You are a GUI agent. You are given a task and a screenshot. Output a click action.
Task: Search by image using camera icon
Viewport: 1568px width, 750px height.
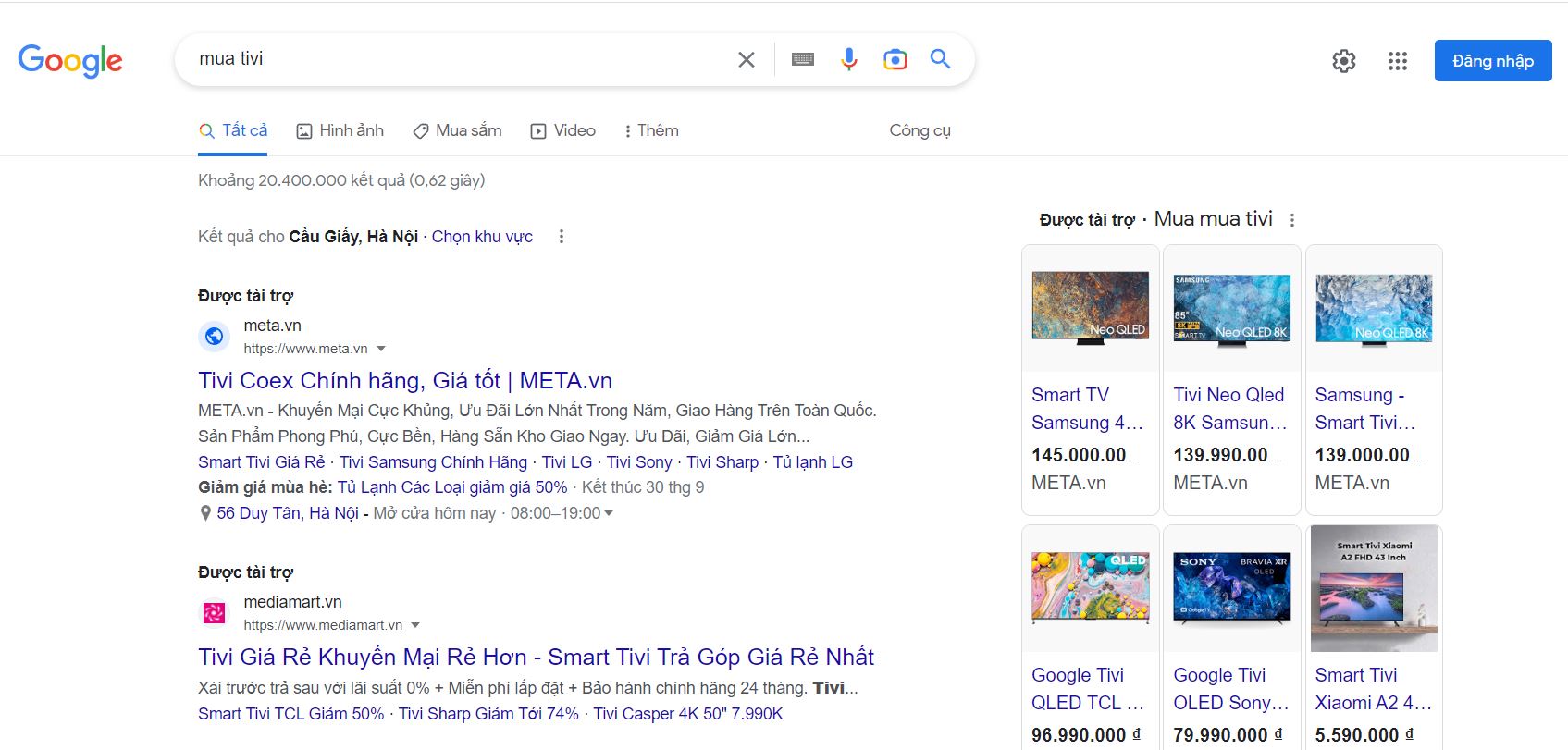point(895,60)
